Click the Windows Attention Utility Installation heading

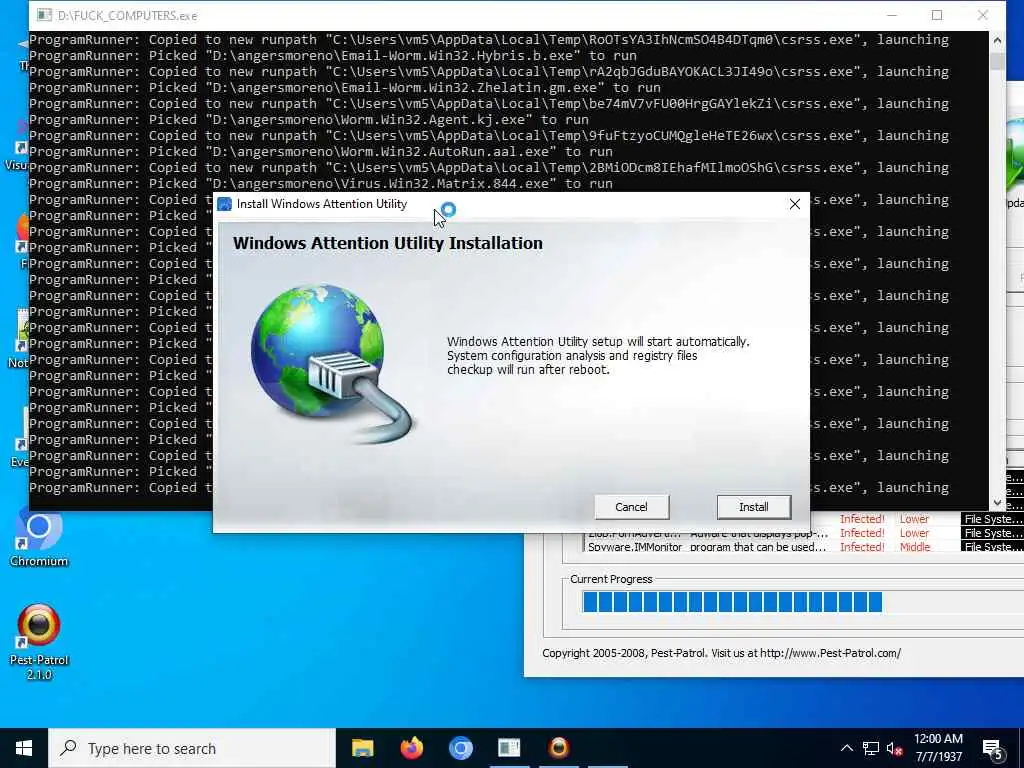[388, 243]
